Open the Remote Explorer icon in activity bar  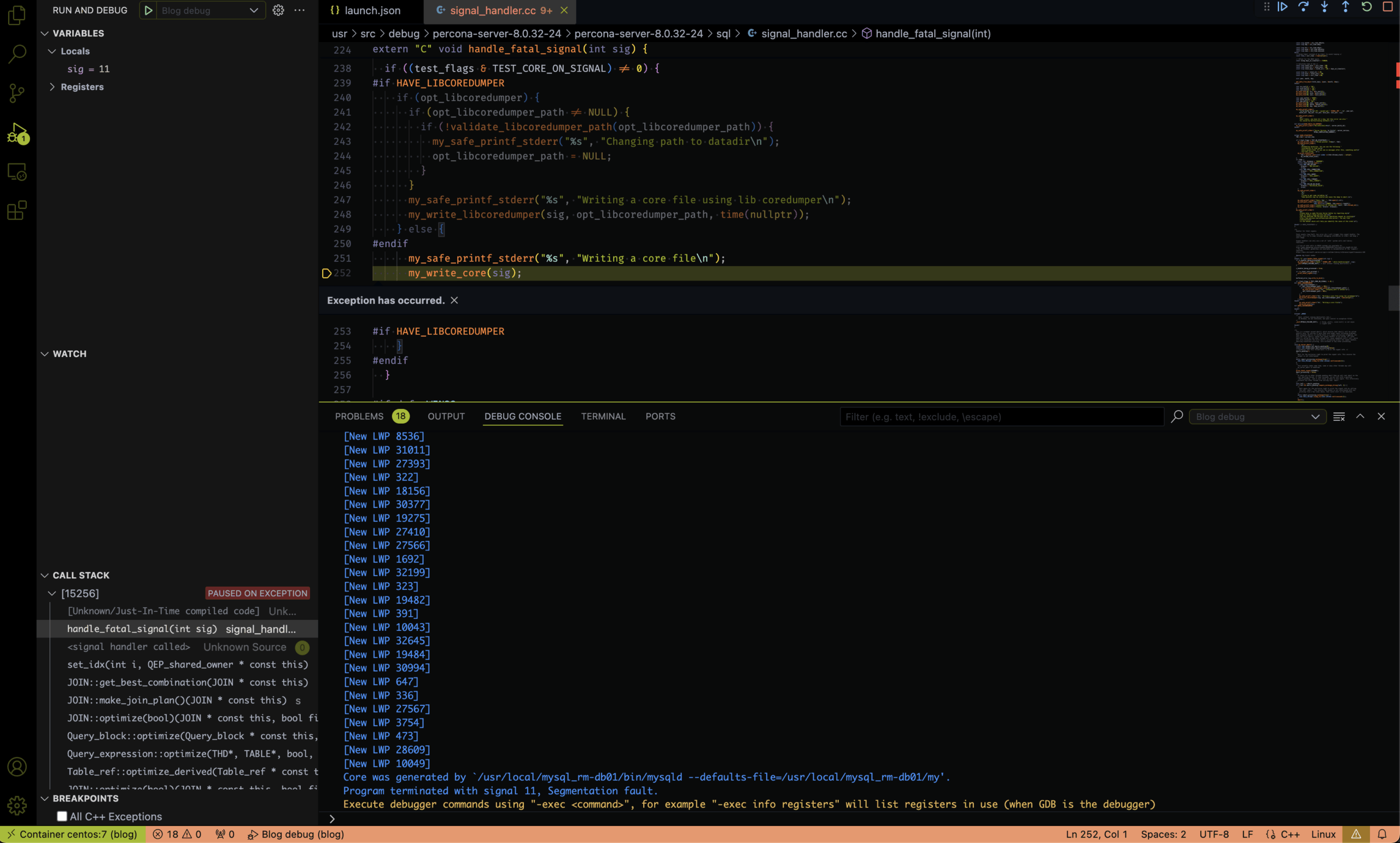point(16,172)
